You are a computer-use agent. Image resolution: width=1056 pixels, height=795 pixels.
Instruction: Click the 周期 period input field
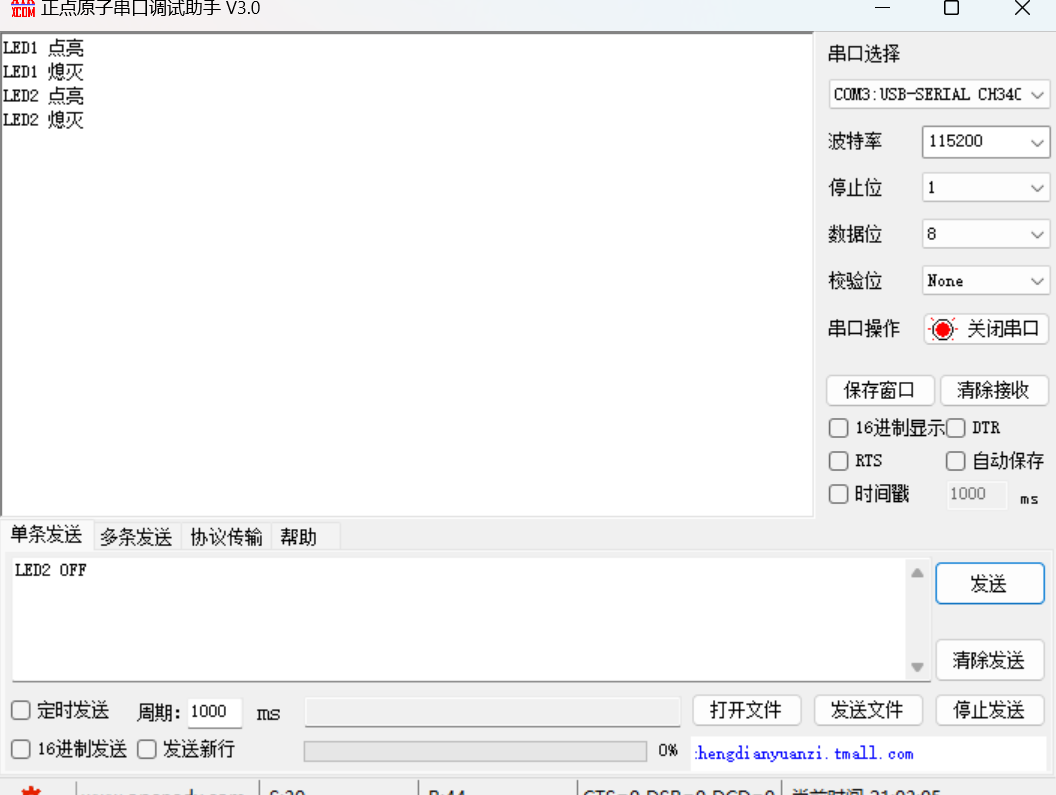point(214,712)
